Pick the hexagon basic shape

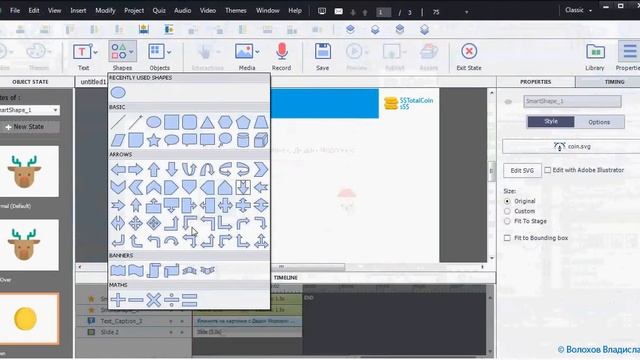pos(225,122)
